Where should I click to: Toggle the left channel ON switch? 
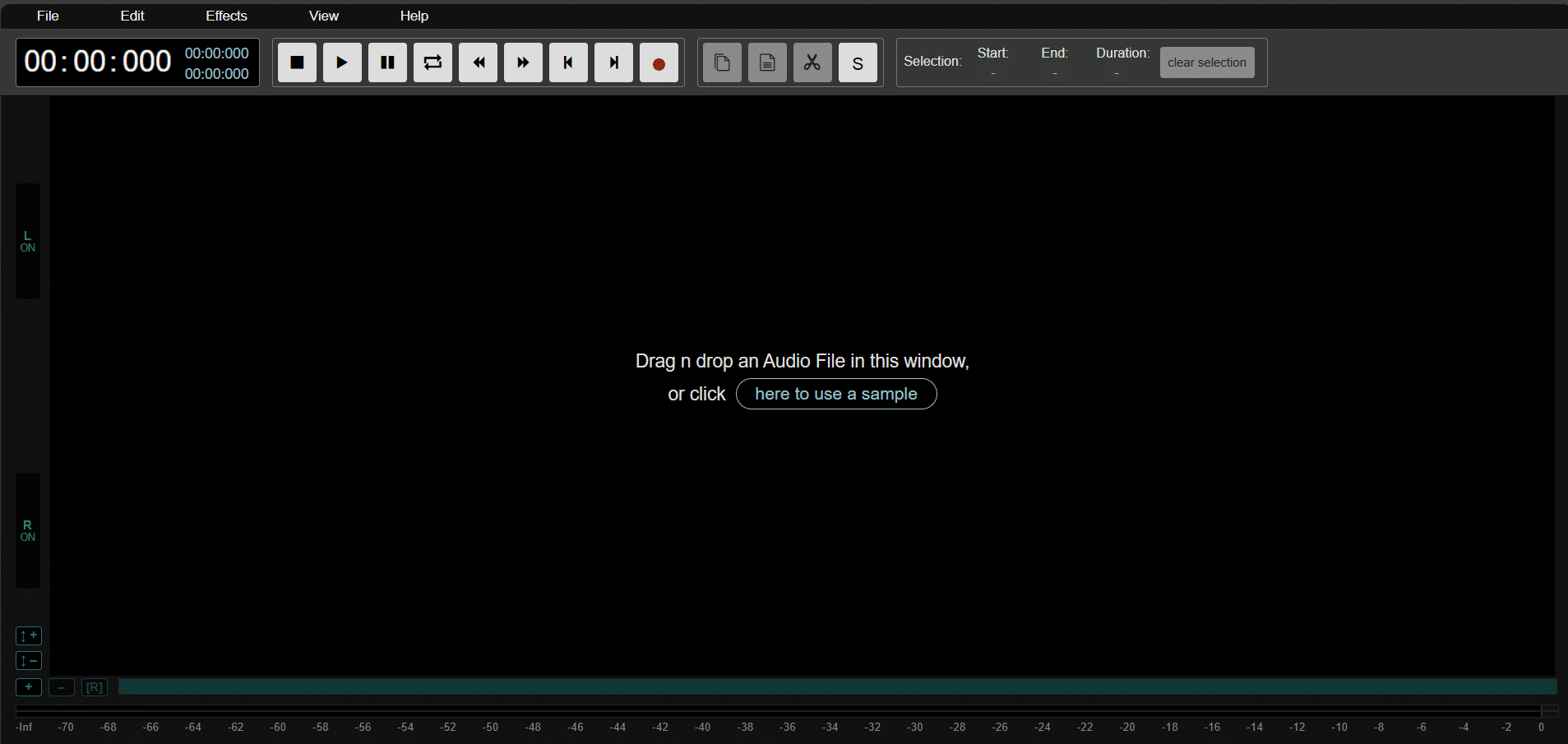coord(27,241)
